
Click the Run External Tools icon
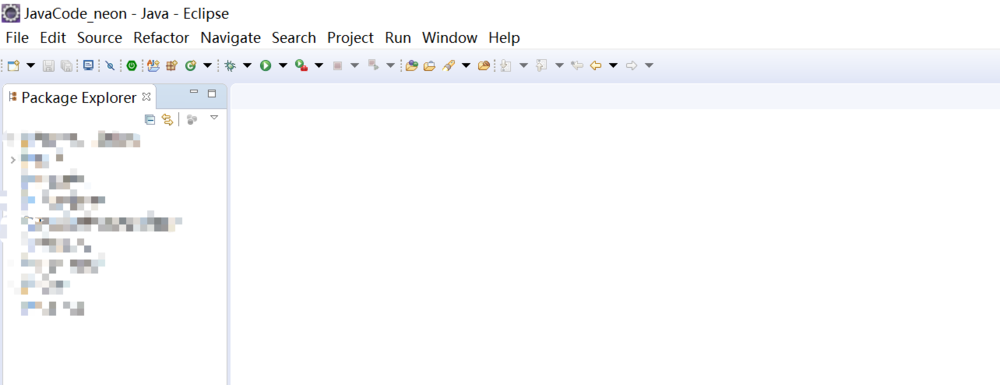pyautogui.click(x=302, y=65)
